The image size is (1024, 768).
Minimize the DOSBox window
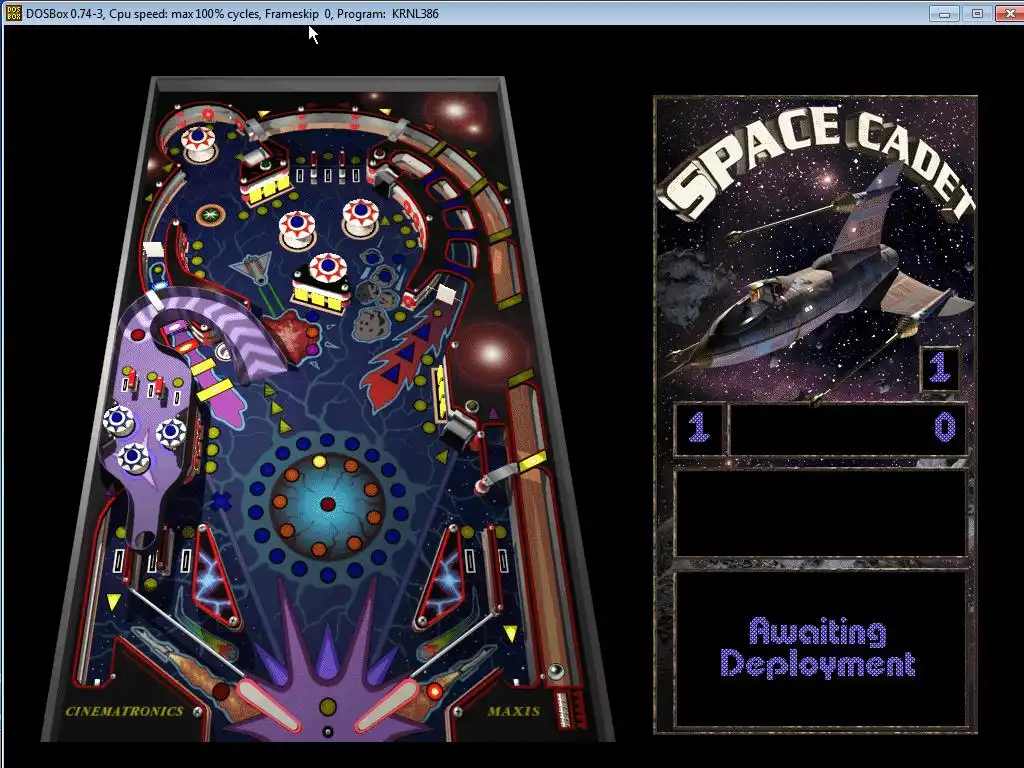944,13
